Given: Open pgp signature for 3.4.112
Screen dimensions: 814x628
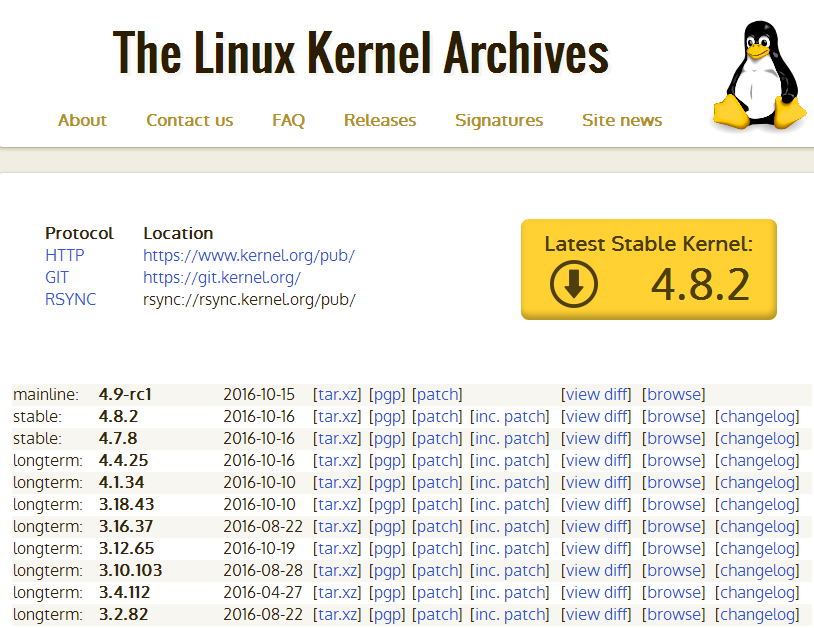Looking at the screenshot, I should point(387,592).
